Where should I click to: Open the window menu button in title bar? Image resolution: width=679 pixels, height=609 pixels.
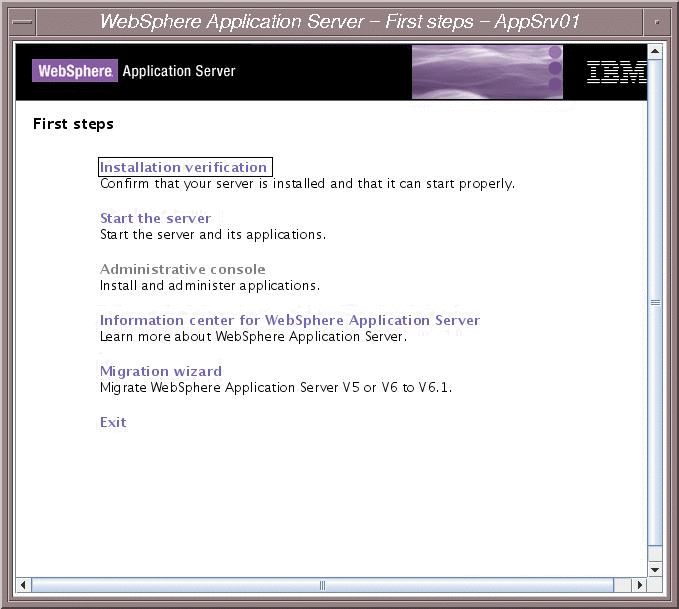[x=22, y=22]
